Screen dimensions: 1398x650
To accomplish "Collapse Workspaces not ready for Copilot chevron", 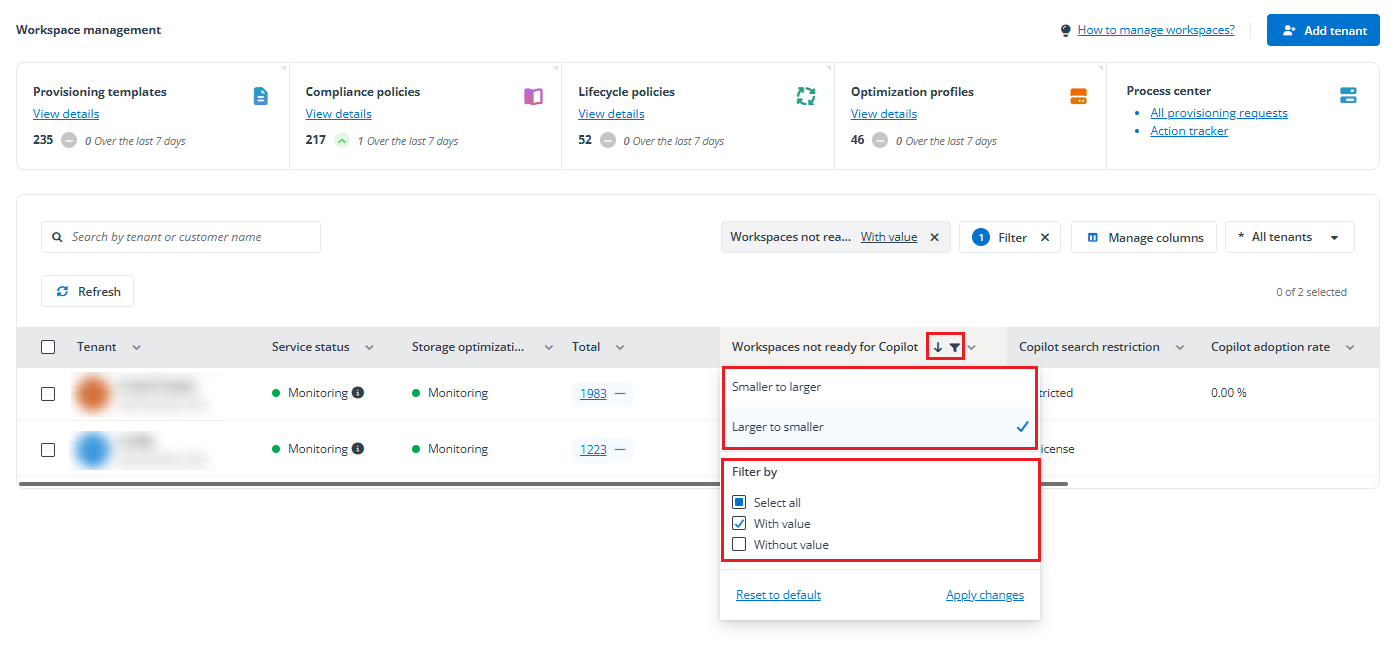I will click(x=971, y=347).
